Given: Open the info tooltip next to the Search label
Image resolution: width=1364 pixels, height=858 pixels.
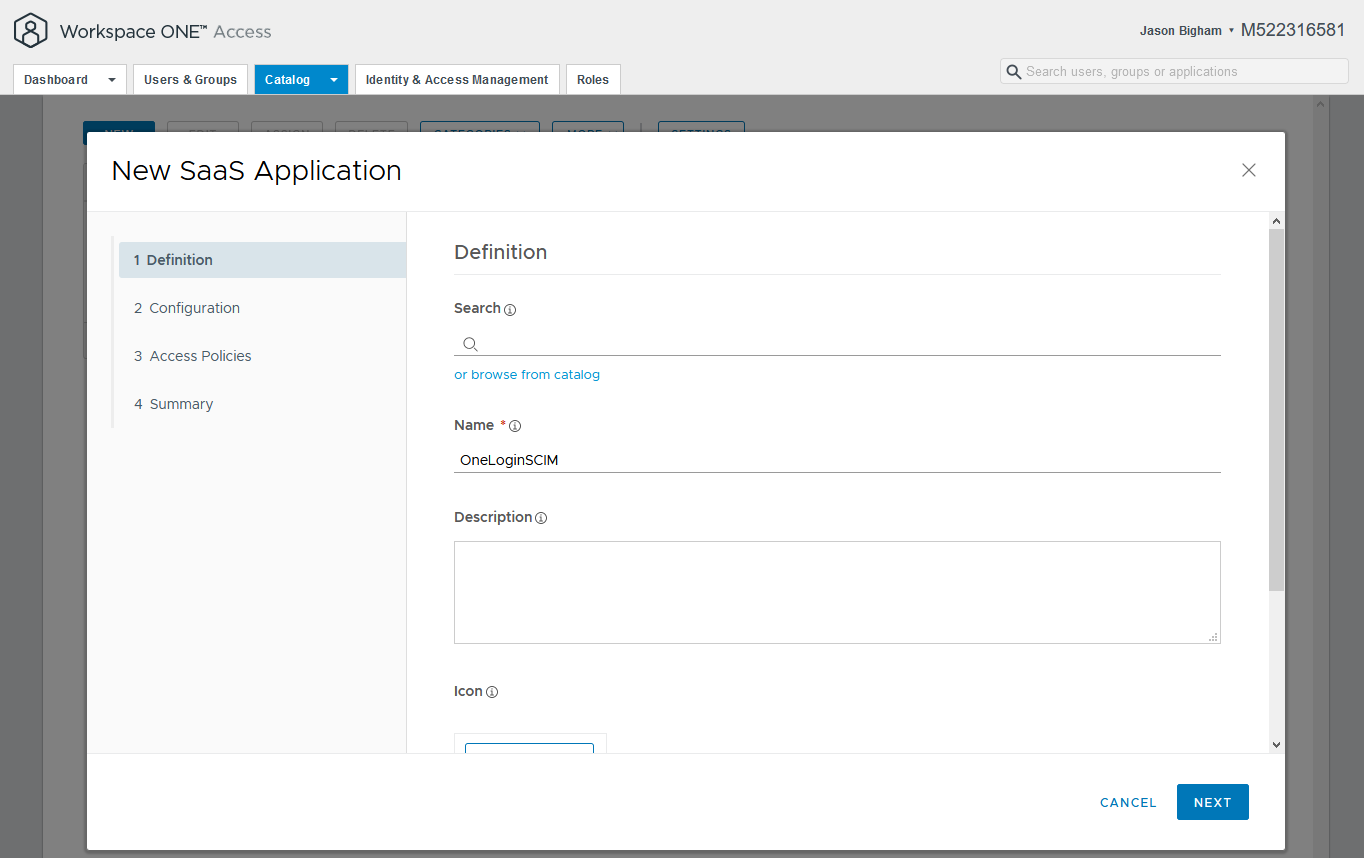Looking at the screenshot, I should point(510,309).
